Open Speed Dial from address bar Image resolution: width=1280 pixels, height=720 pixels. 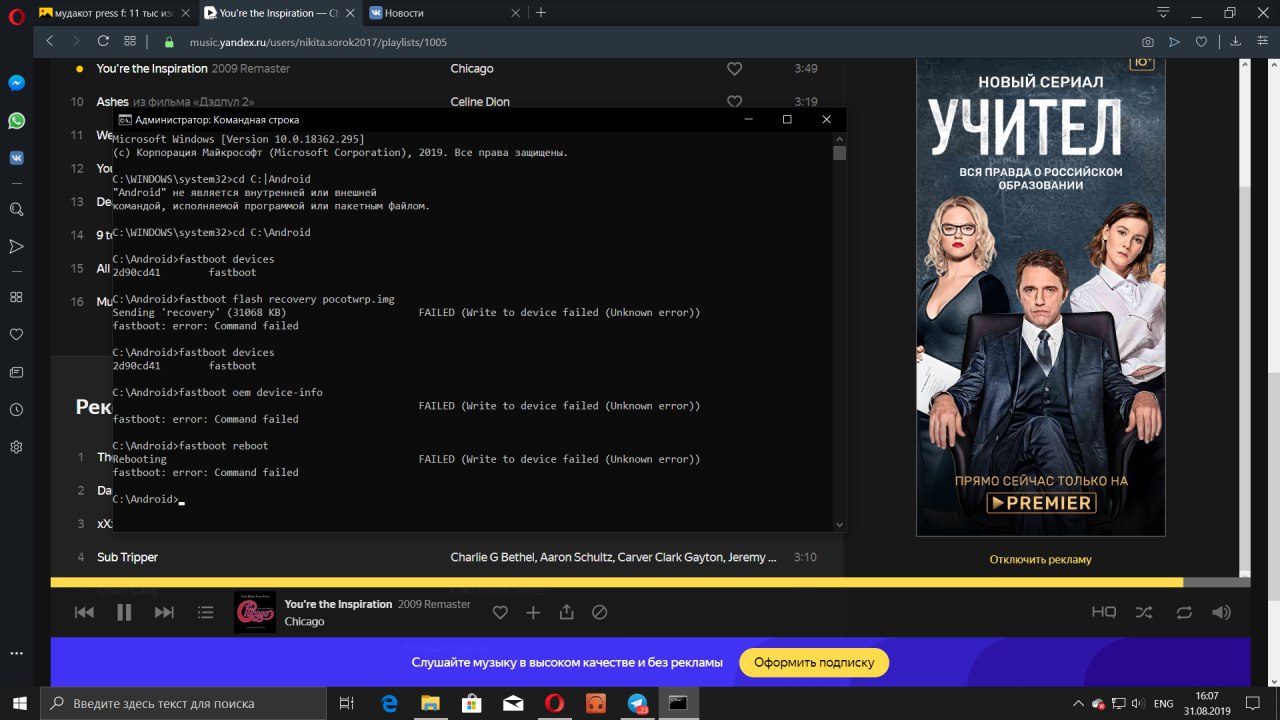tap(130, 42)
